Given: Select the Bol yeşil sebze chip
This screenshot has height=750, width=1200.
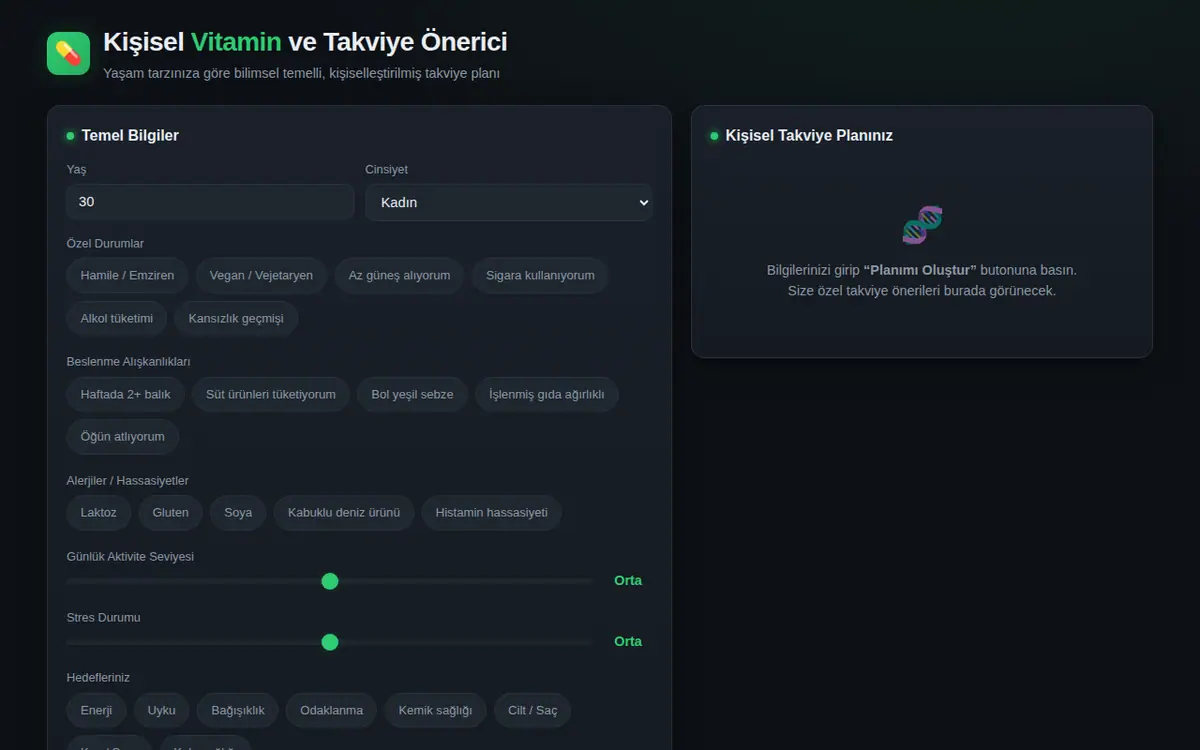Looking at the screenshot, I should click(x=412, y=395).
